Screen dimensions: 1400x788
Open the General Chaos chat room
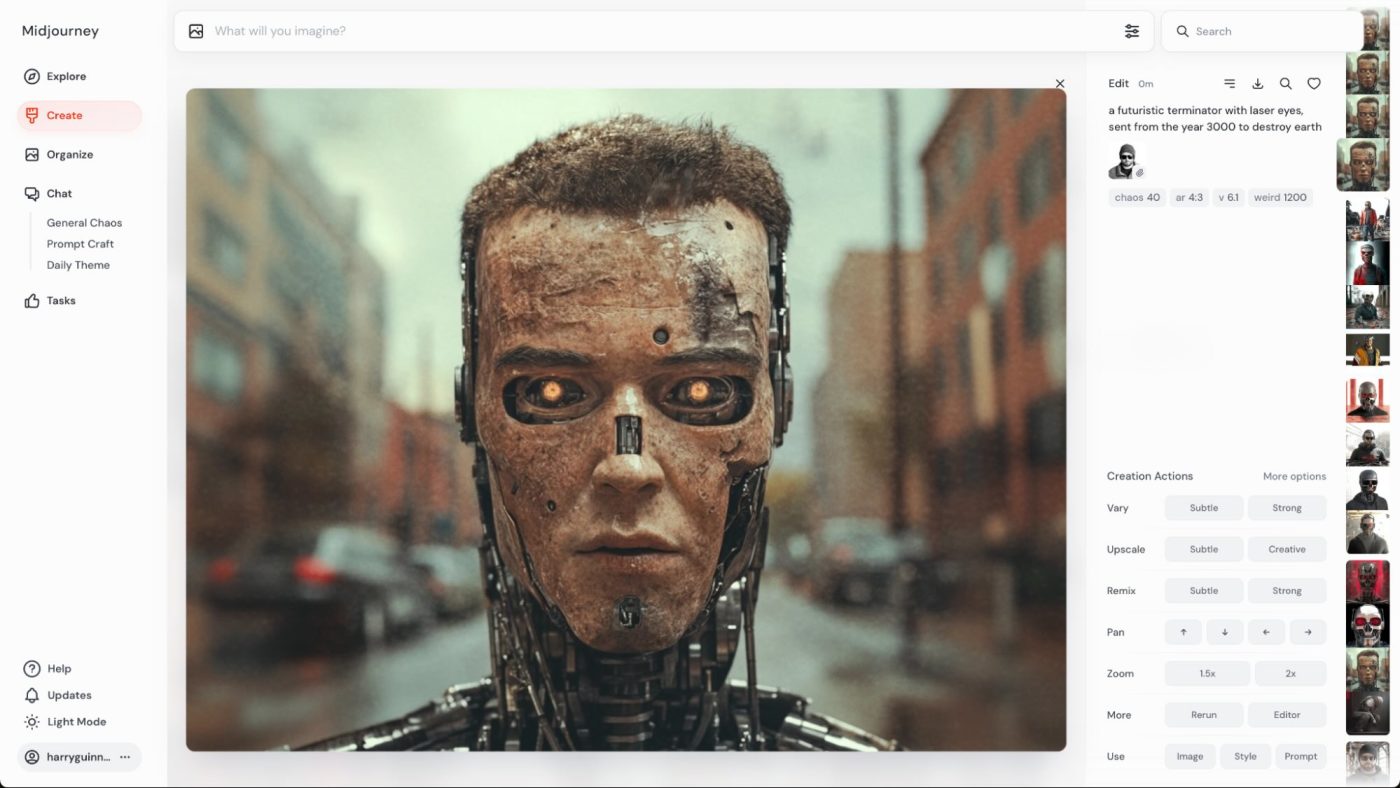tap(84, 223)
